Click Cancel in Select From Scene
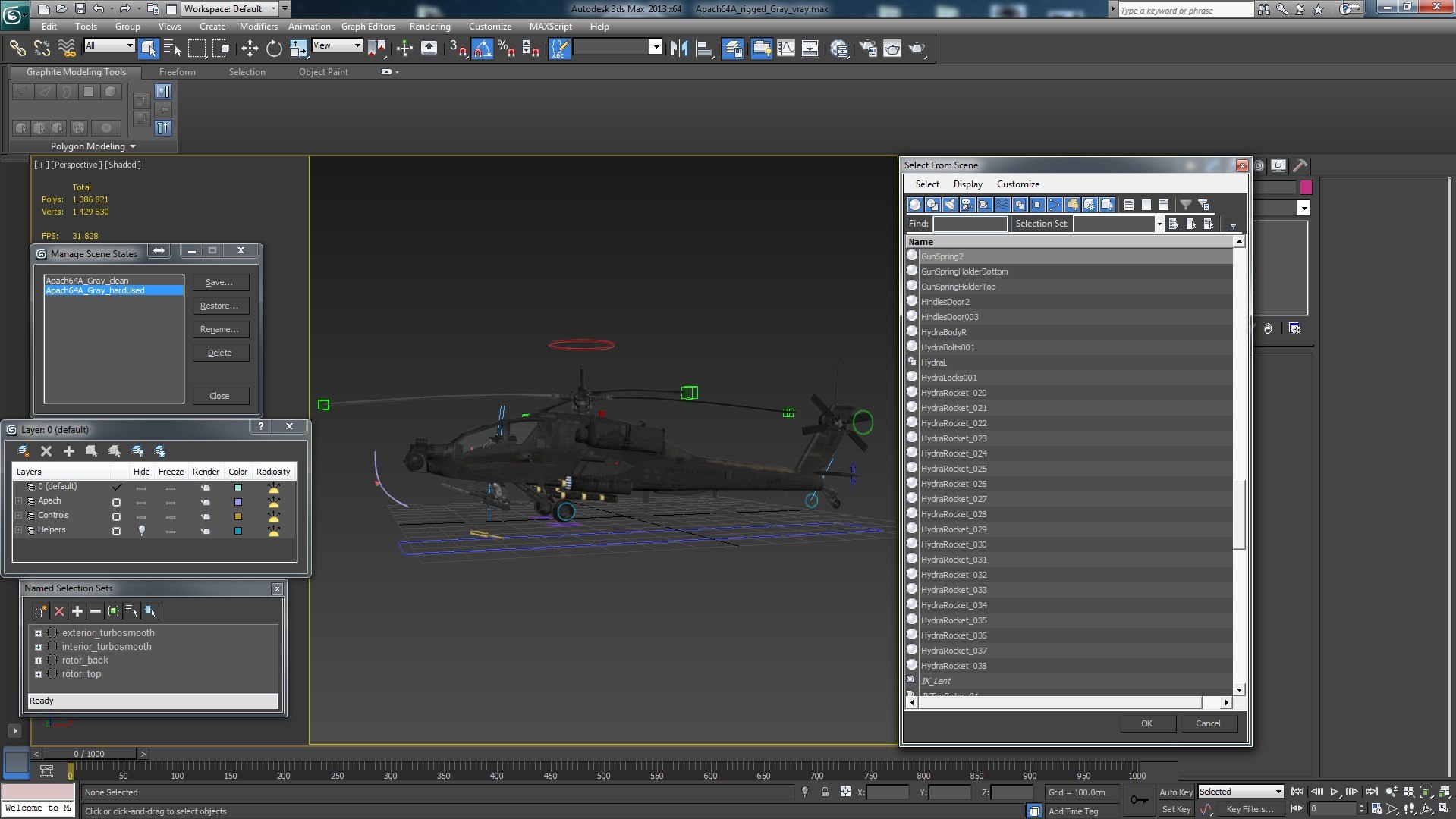This screenshot has height=819, width=1456. click(x=1209, y=723)
